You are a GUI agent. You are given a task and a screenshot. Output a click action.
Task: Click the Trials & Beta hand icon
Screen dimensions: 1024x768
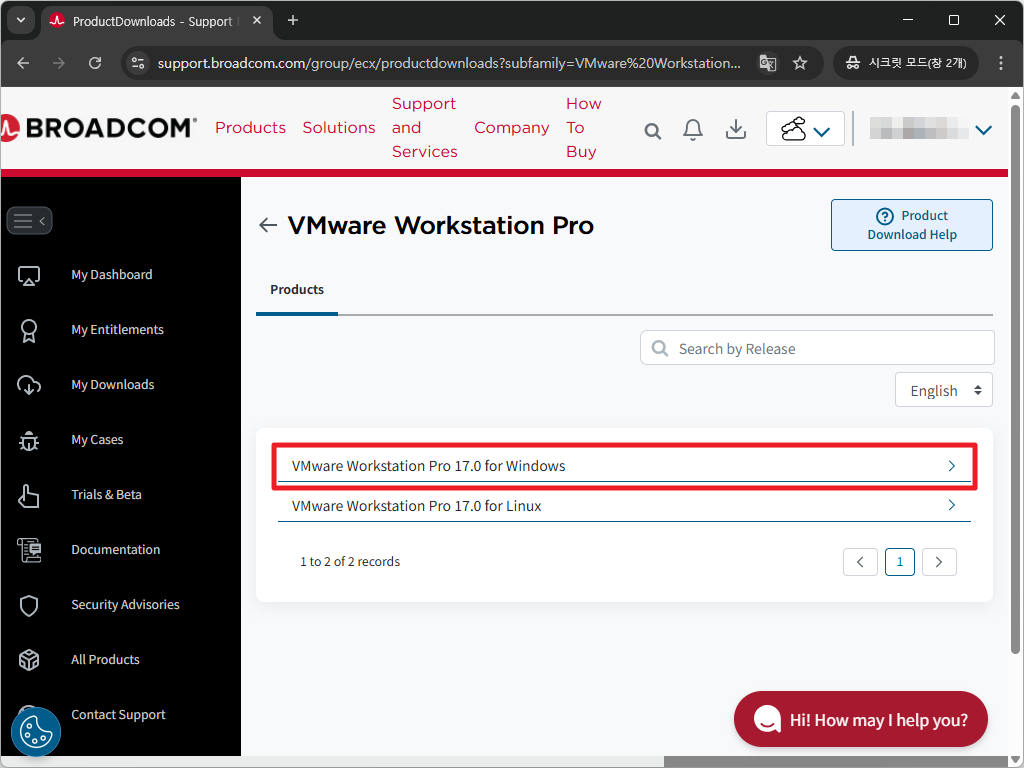coord(29,496)
